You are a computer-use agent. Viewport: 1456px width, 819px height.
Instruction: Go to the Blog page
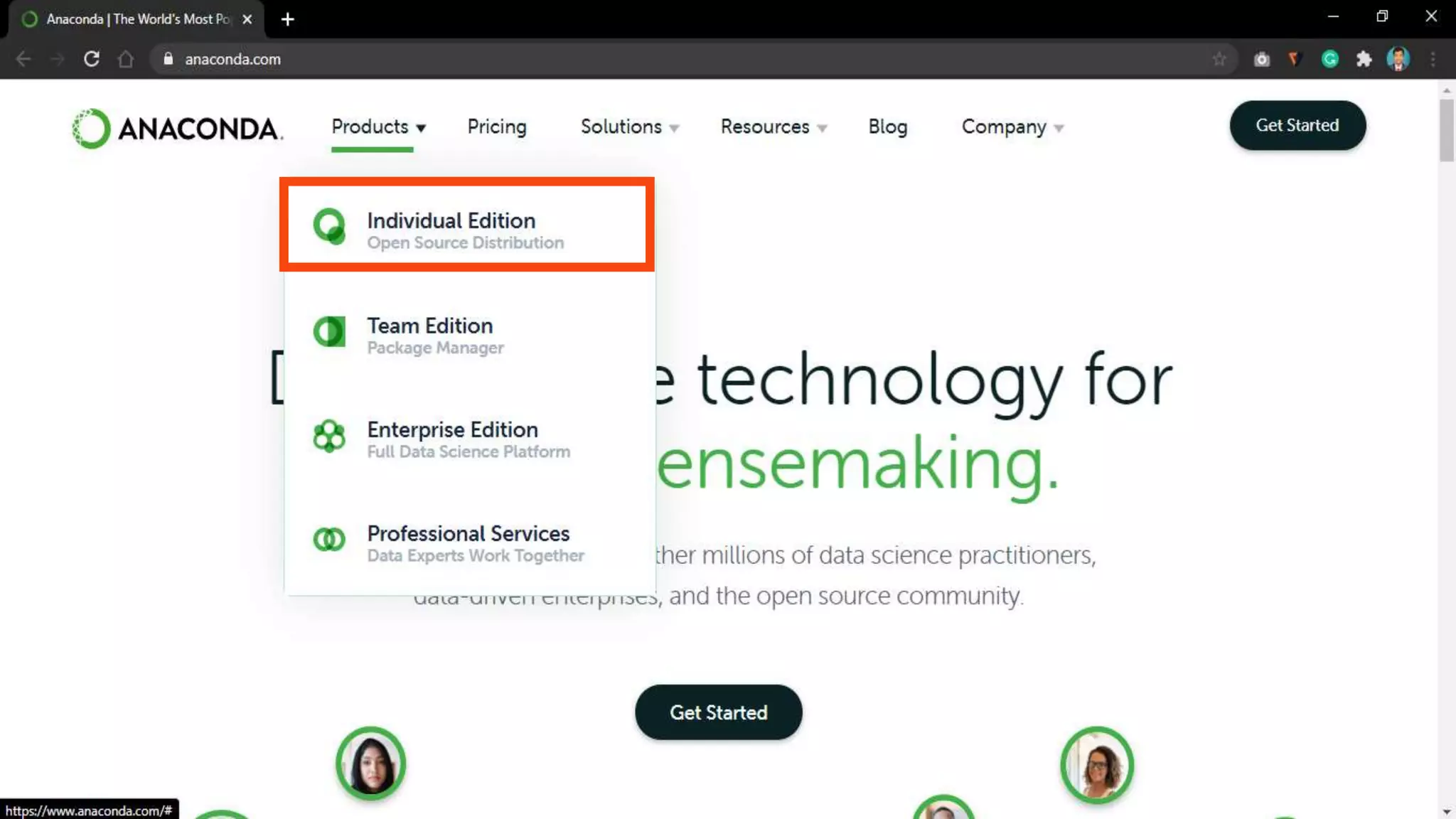(887, 127)
